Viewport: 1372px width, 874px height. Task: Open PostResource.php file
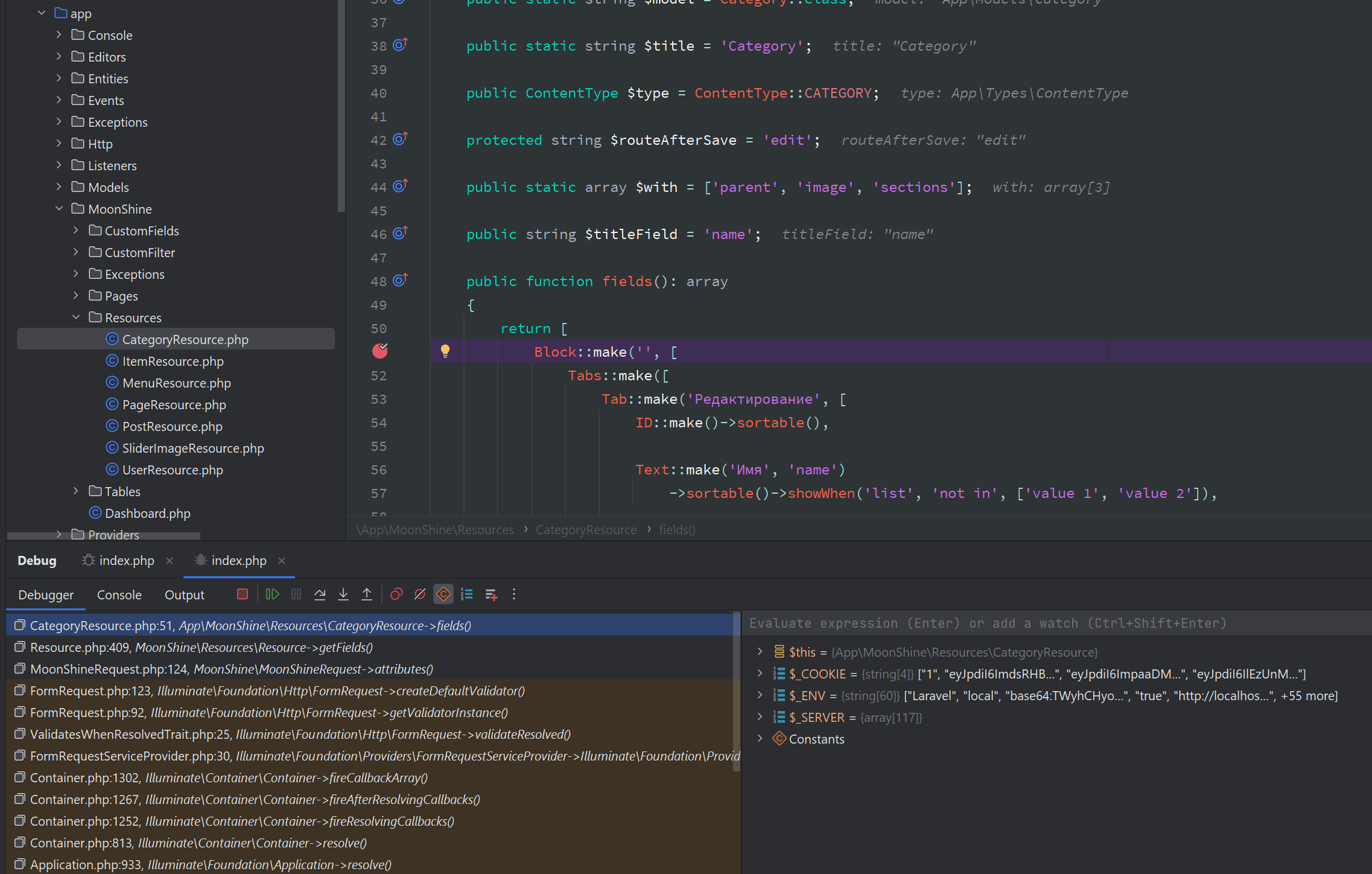tap(172, 426)
